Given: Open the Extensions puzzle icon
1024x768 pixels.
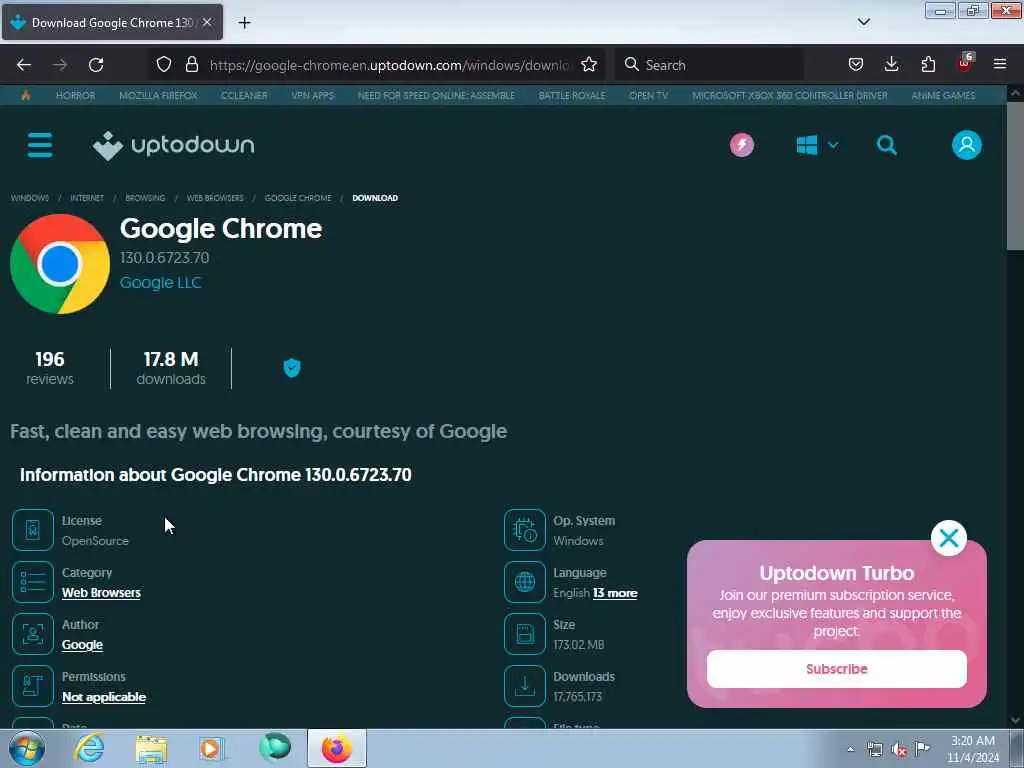Looking at the screenshot, I should point(928,64).
